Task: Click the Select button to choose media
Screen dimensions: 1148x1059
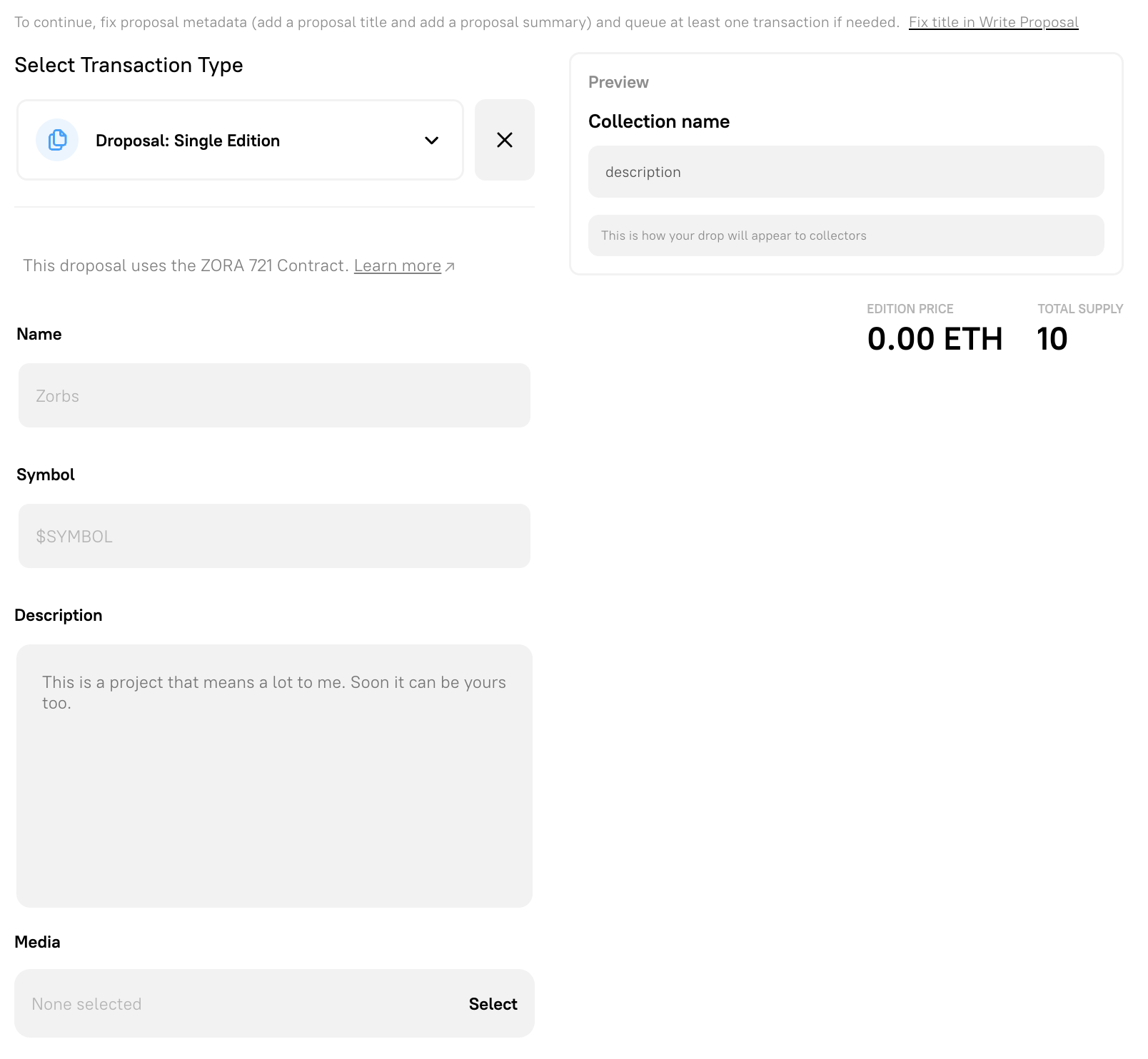Action: tap(493, 1003)
